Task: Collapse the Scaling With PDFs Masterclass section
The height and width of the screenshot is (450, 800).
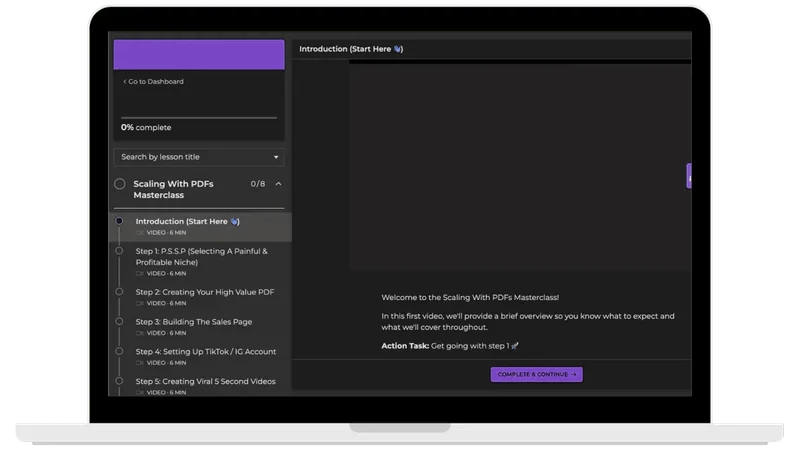Action: click(279, 184)
